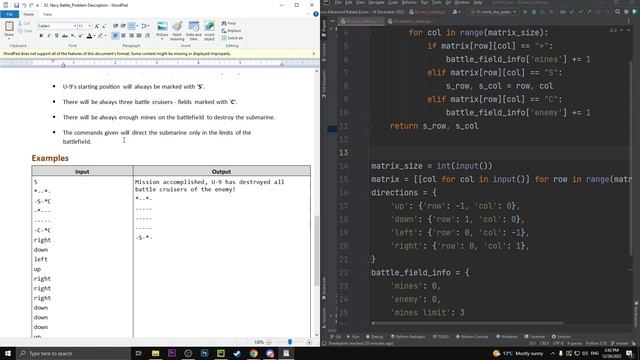This screenshot has height=360, width=640.
Task: Open the File tab in WordPad
Action: (x=9, y=14)
